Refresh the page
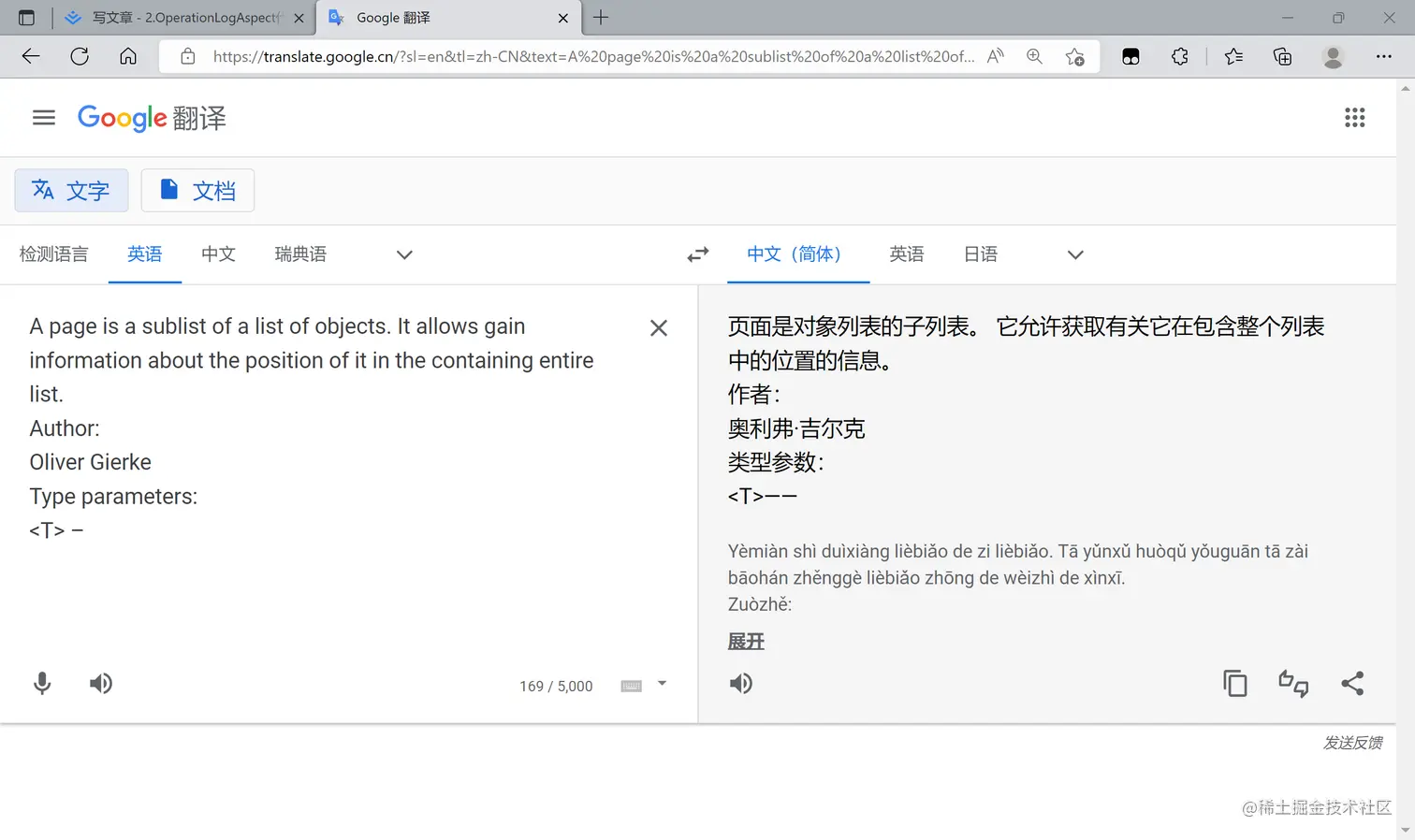This screenshot has width=1415, height=840. 80,56
